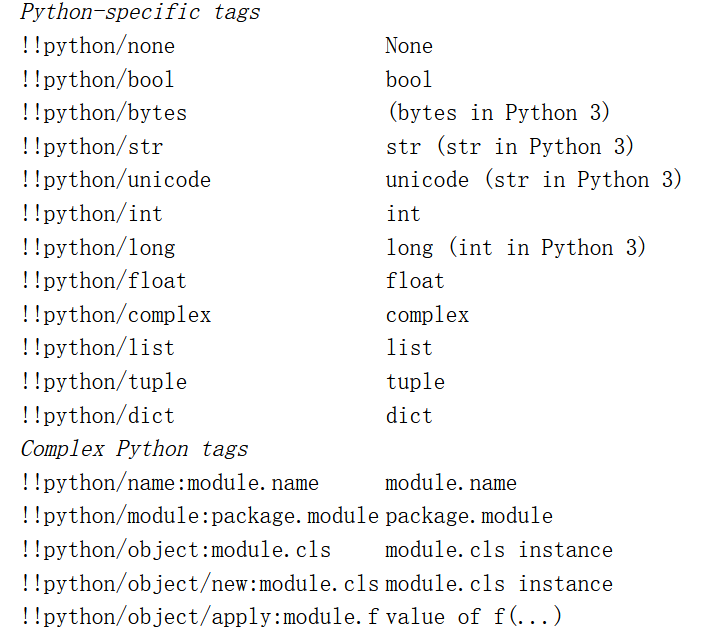Image resolution: width=715 pixels, height=636 pixels.
Task: Select the !!python/name:module.name tag
Action: [x=170, y=483]
